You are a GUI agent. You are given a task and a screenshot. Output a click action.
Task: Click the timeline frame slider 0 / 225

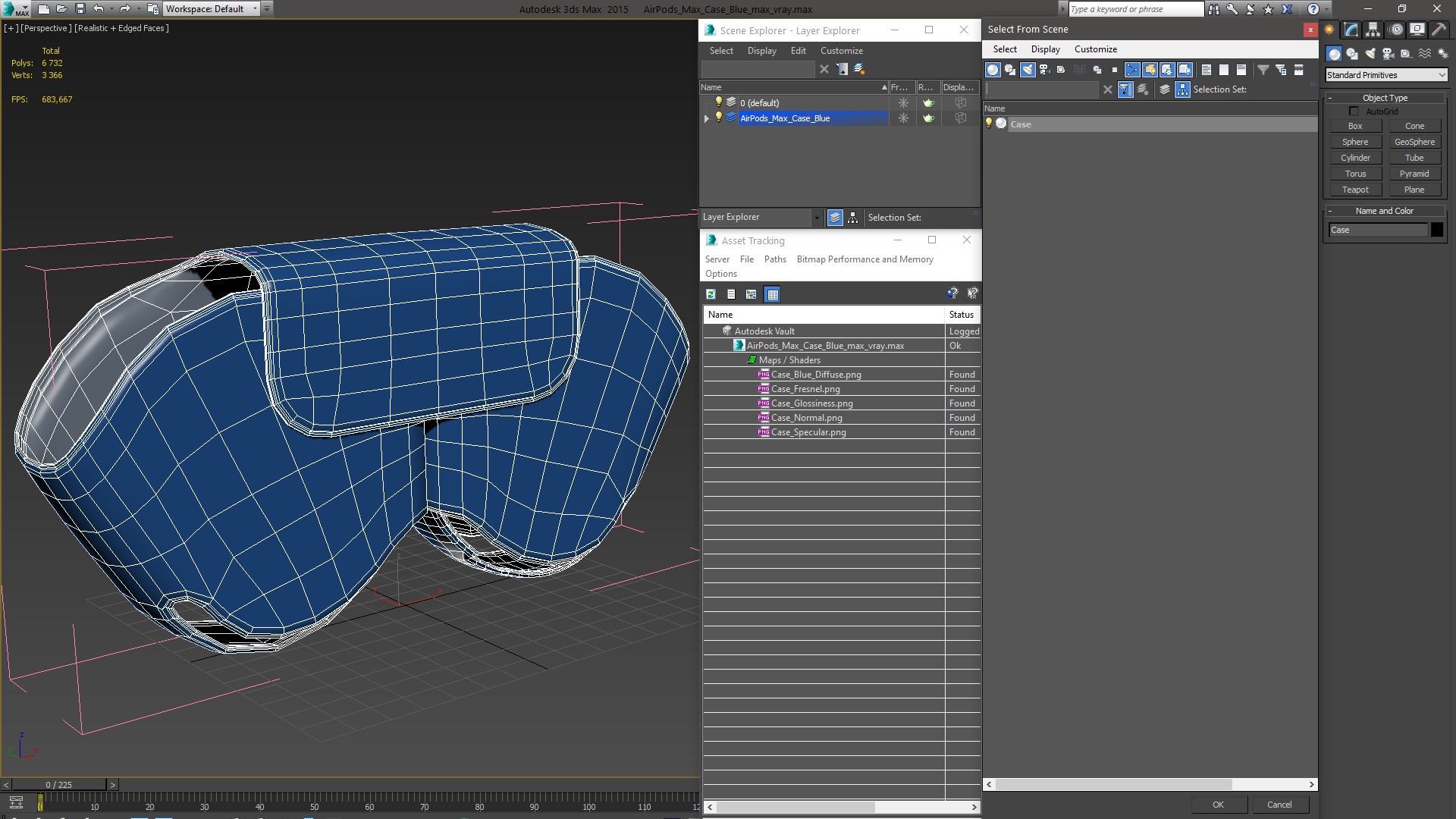[x=59, y=785]
